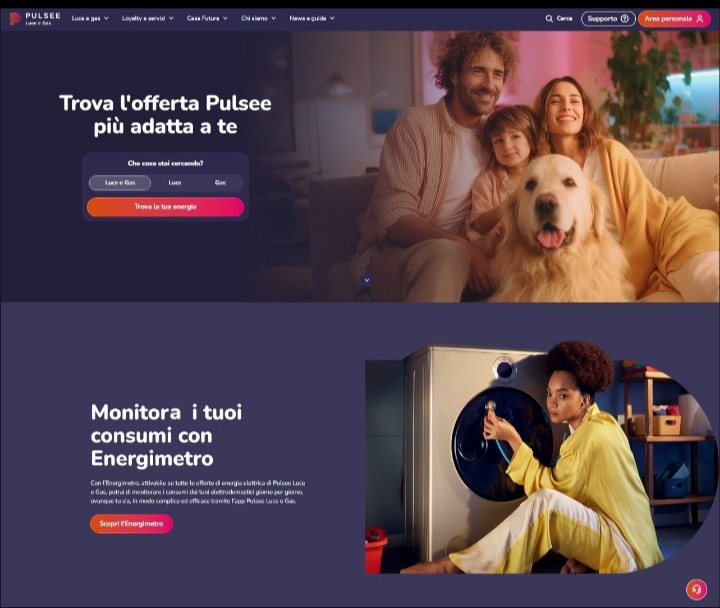
Task: Go to Area personale
Action: tap(674, 18)
